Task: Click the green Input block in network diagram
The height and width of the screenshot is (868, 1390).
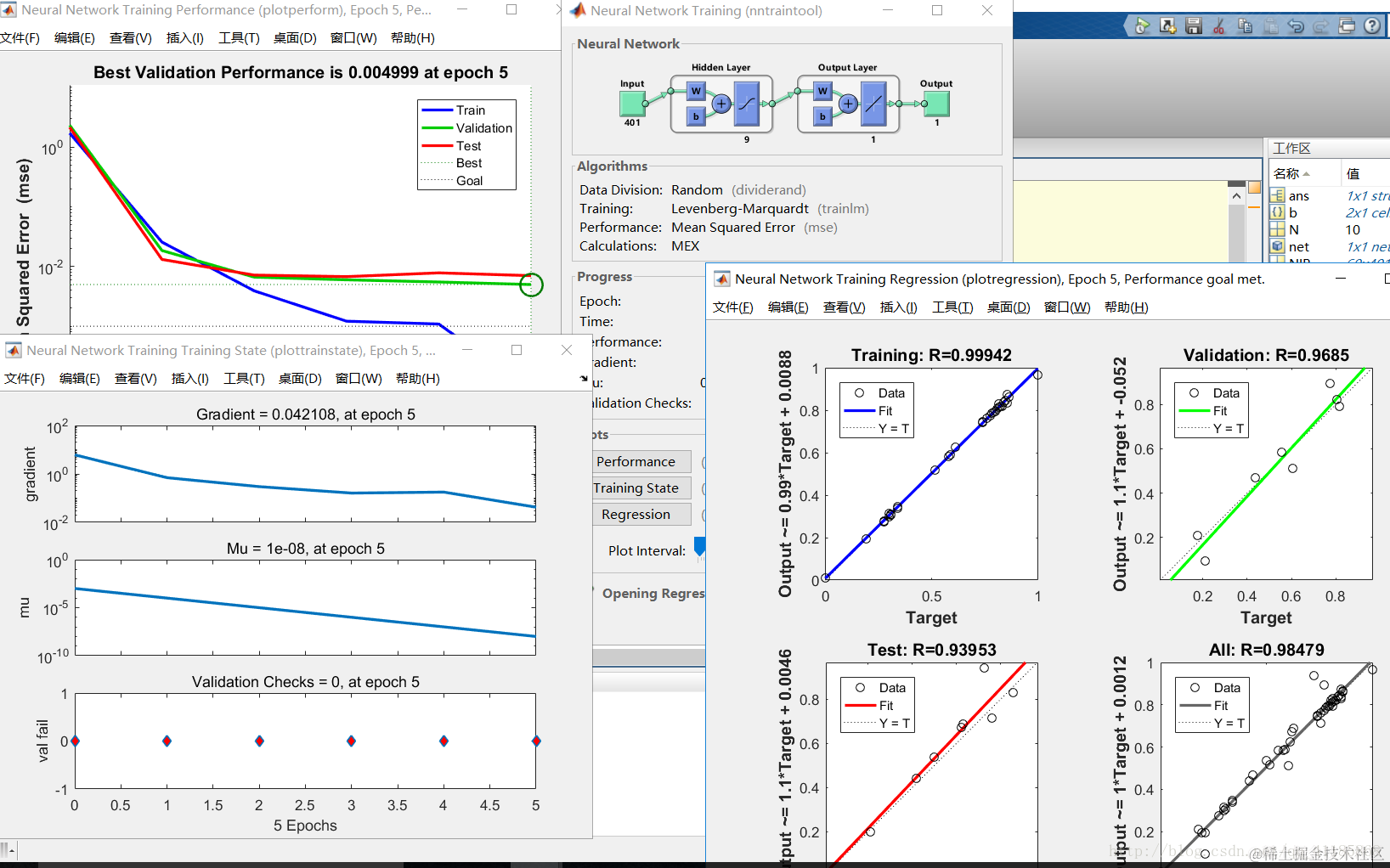Action: pos(632,104)
